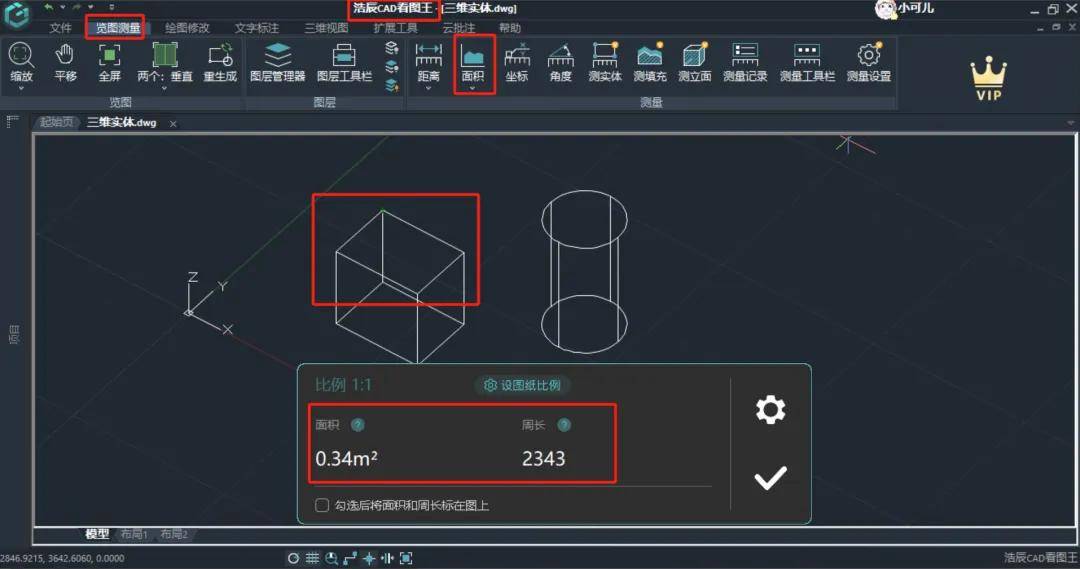Switch to the 文字标注 ribbon tab
The width and height of the screenshot is (1080, 569).
tap(256, 28)
